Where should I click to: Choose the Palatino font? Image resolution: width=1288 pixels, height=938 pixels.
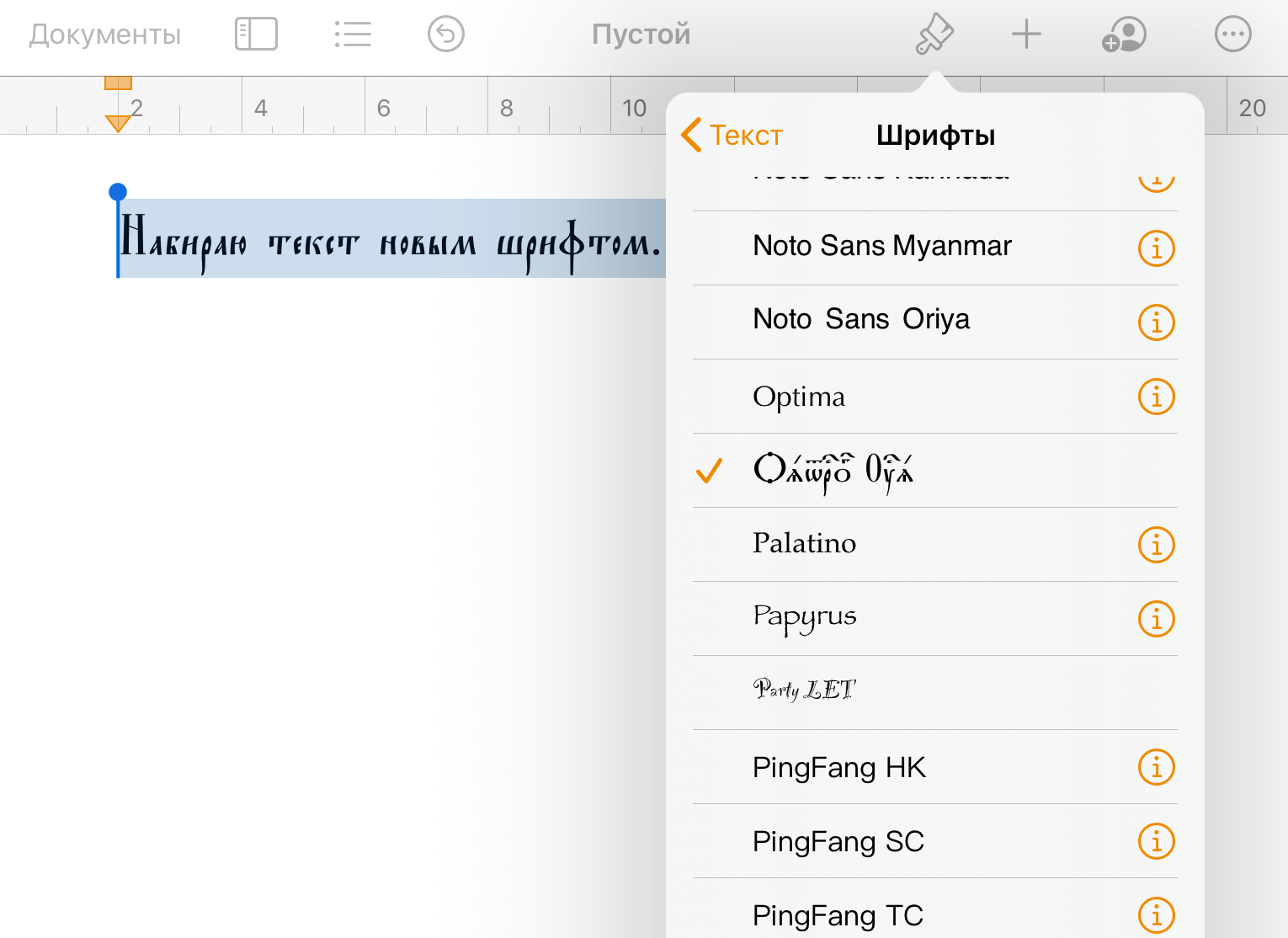(804, 544)
